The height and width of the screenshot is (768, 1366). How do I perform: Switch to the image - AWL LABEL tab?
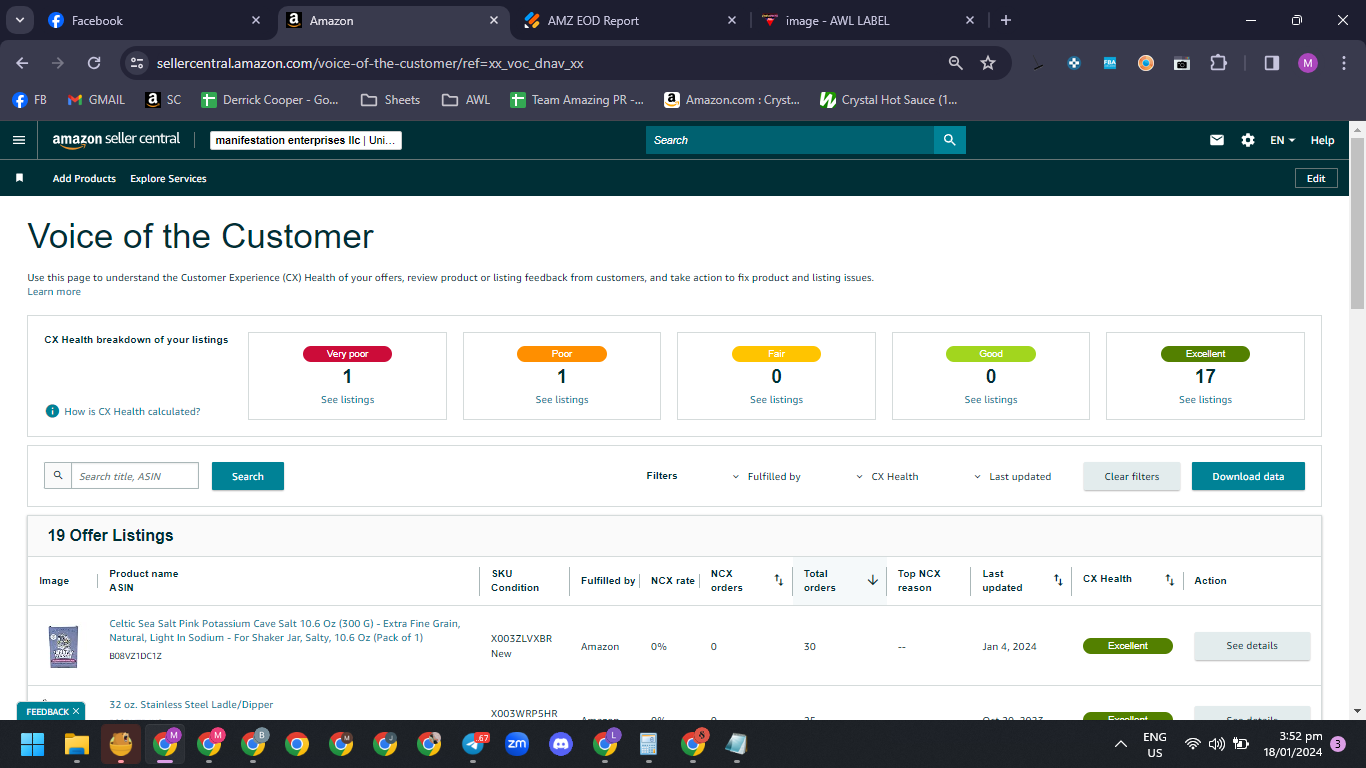(868, 20)
